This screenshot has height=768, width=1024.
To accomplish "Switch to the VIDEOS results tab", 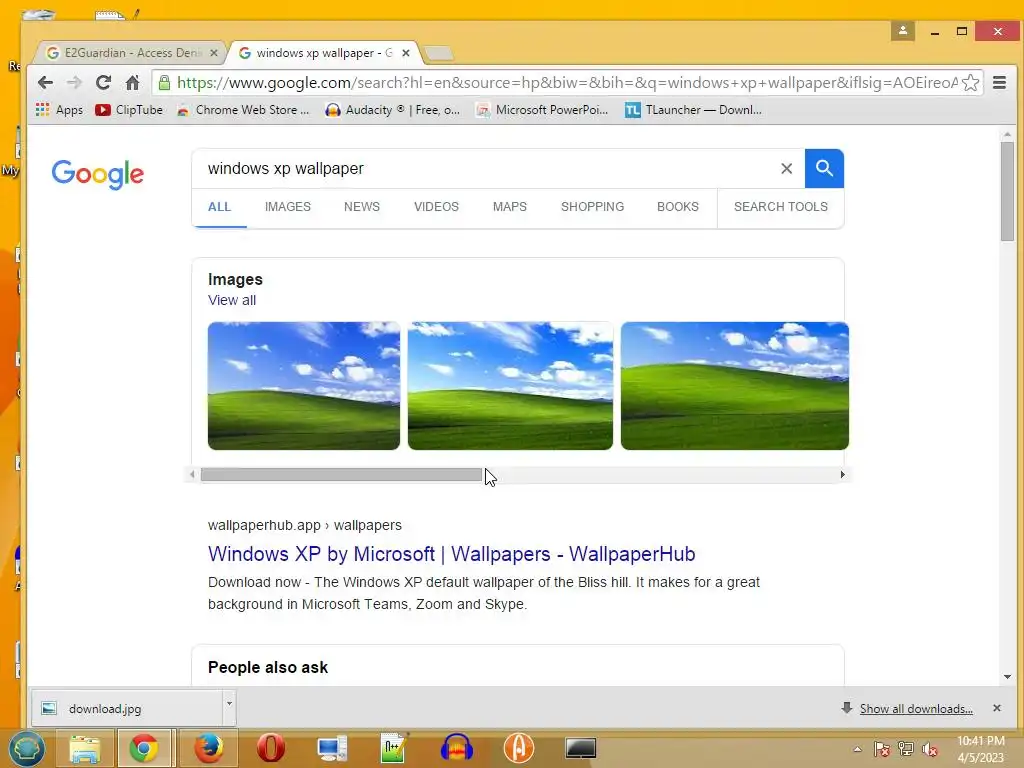I will (436, 207).
